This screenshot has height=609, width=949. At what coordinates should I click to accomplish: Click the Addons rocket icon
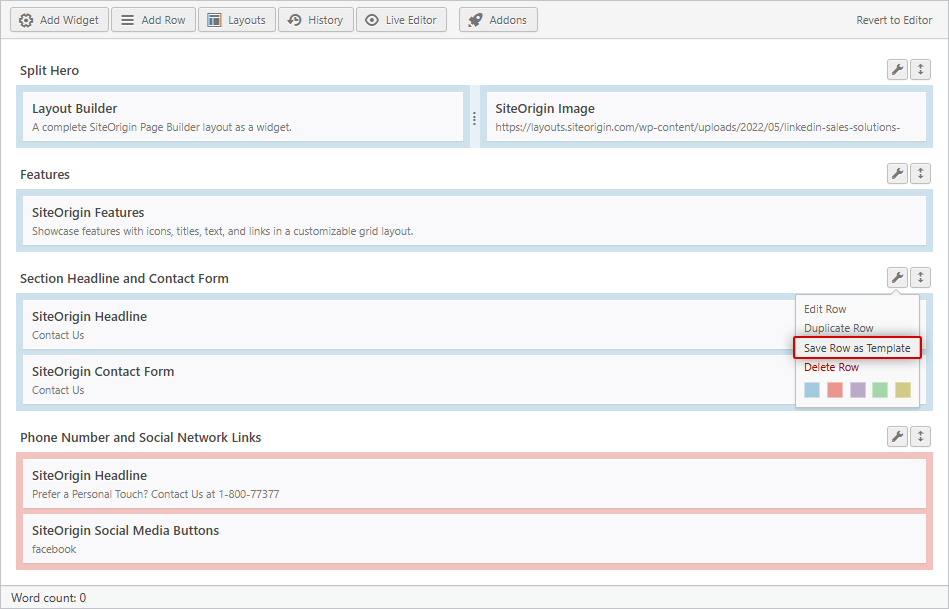476,20
